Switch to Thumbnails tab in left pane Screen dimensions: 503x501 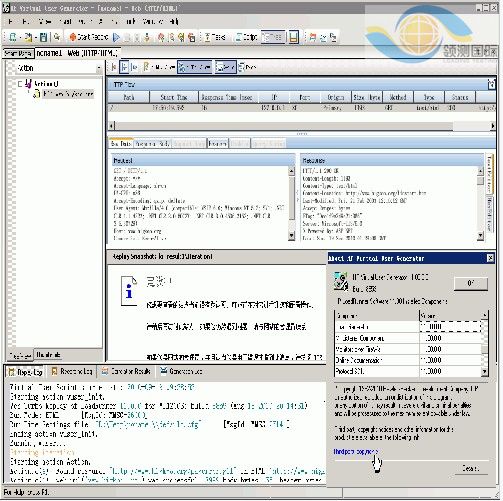[x=48, y=355]
